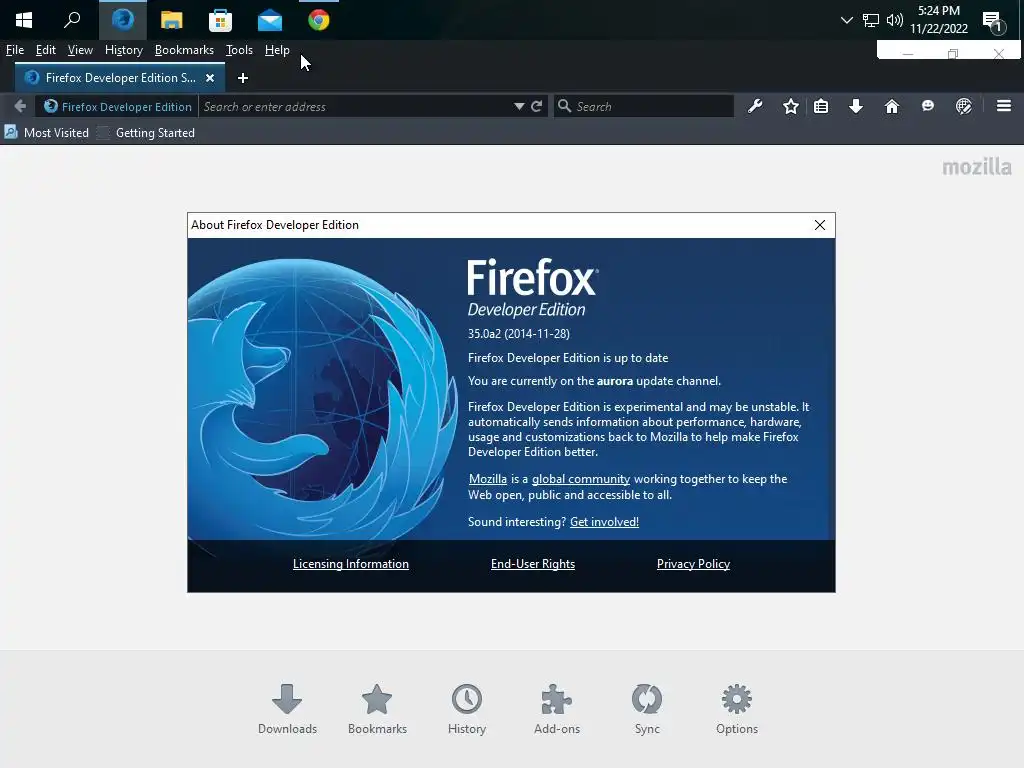Open the Bookmarks menu
1024x768 pixels.
[184, 50]
